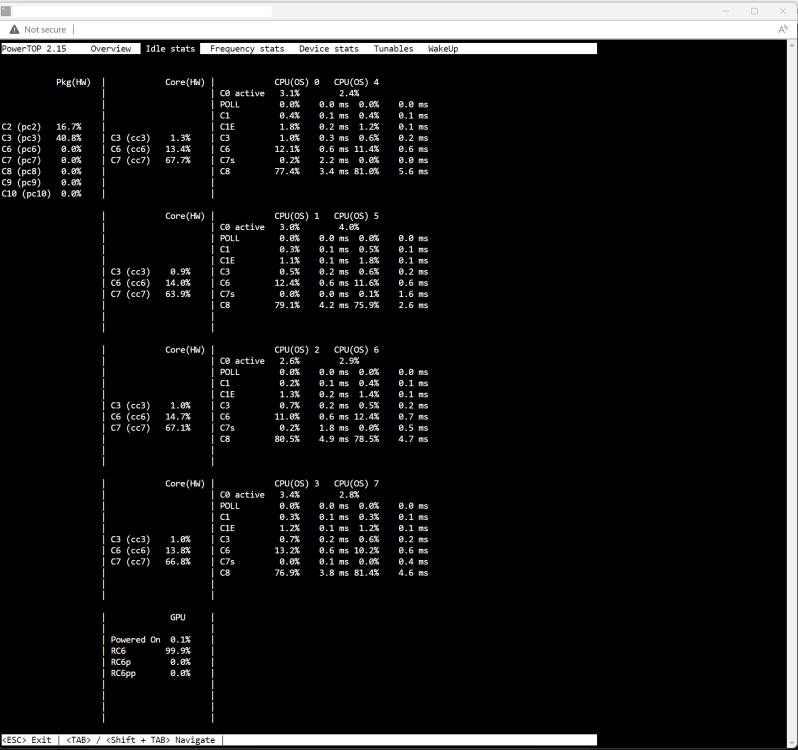Click the CPU(OS) 0 column header
The width and height of the screenshot is (798, 750).
pyautogui.click(x=297, y=82)
